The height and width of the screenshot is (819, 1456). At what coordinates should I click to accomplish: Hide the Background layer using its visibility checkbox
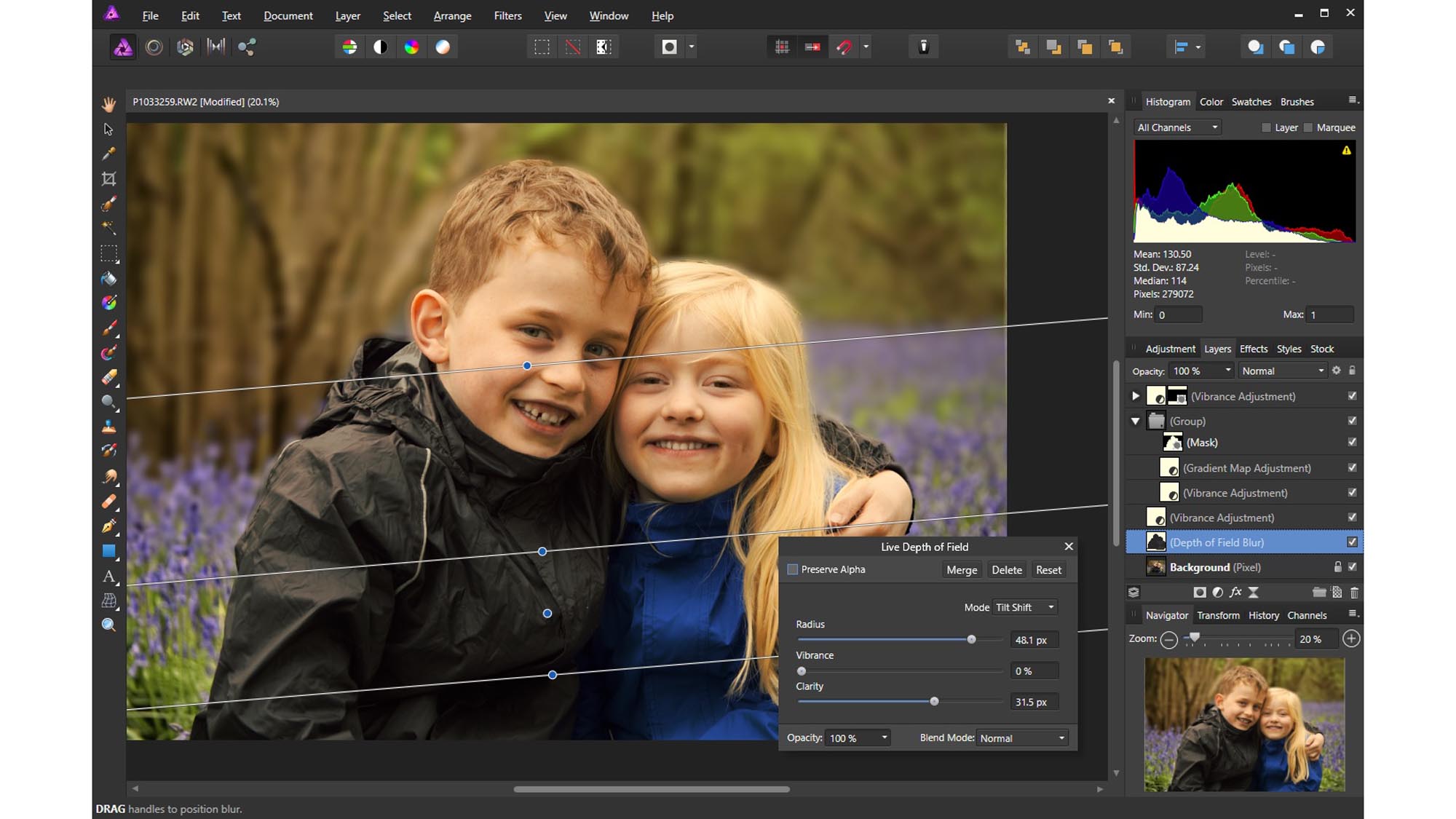click(1353, 567)
